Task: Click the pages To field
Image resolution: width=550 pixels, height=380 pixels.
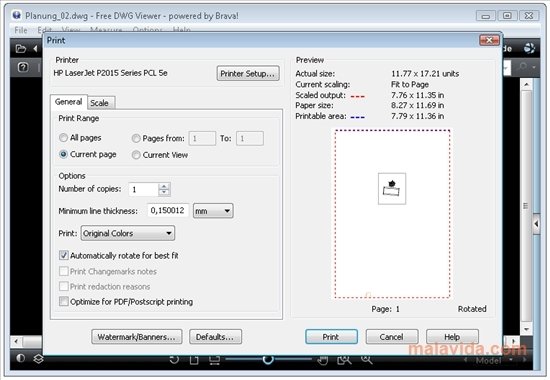Action: (250, 138)
